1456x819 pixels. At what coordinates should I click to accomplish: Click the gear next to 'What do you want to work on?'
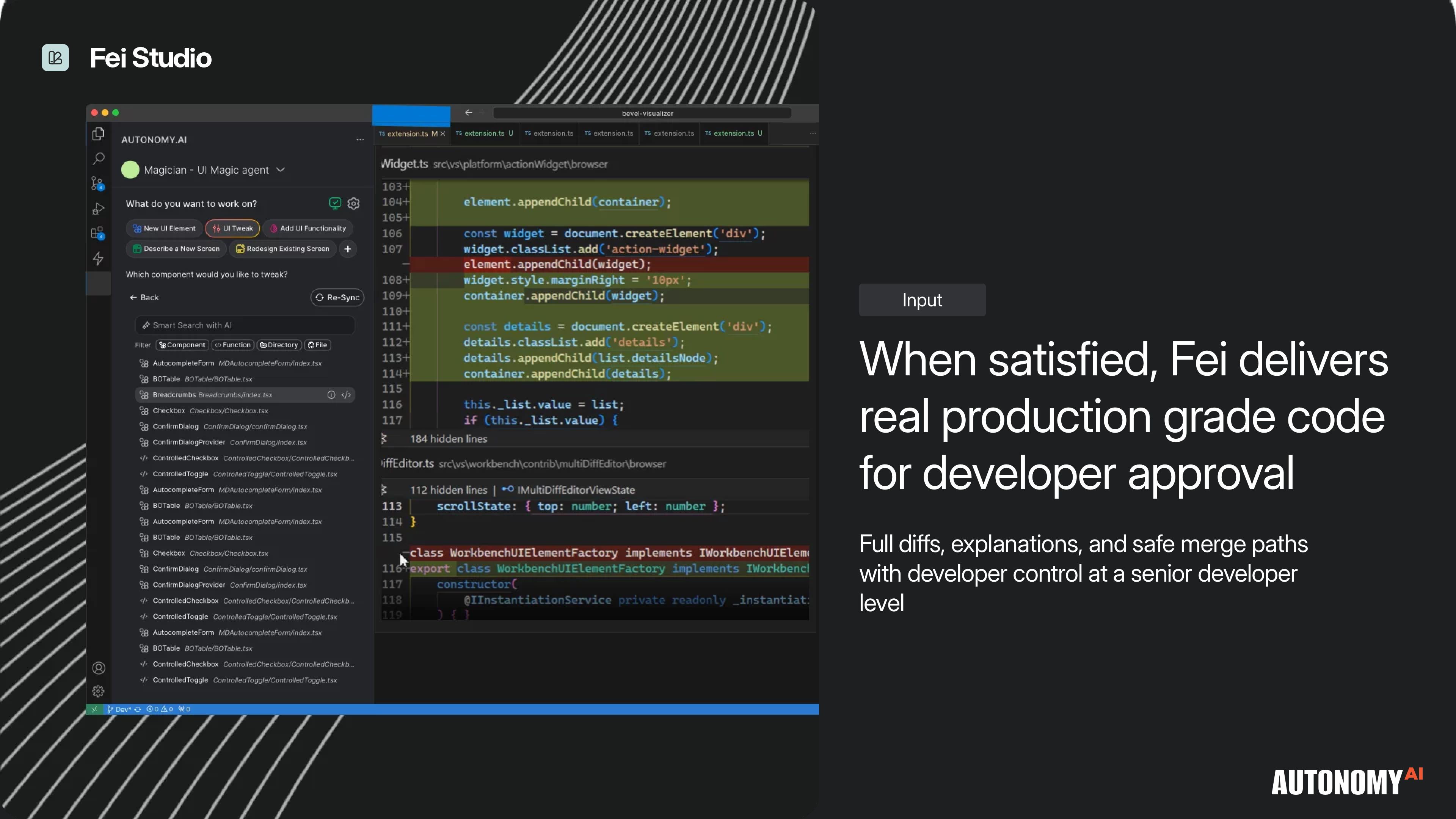[x=354, y=204]
